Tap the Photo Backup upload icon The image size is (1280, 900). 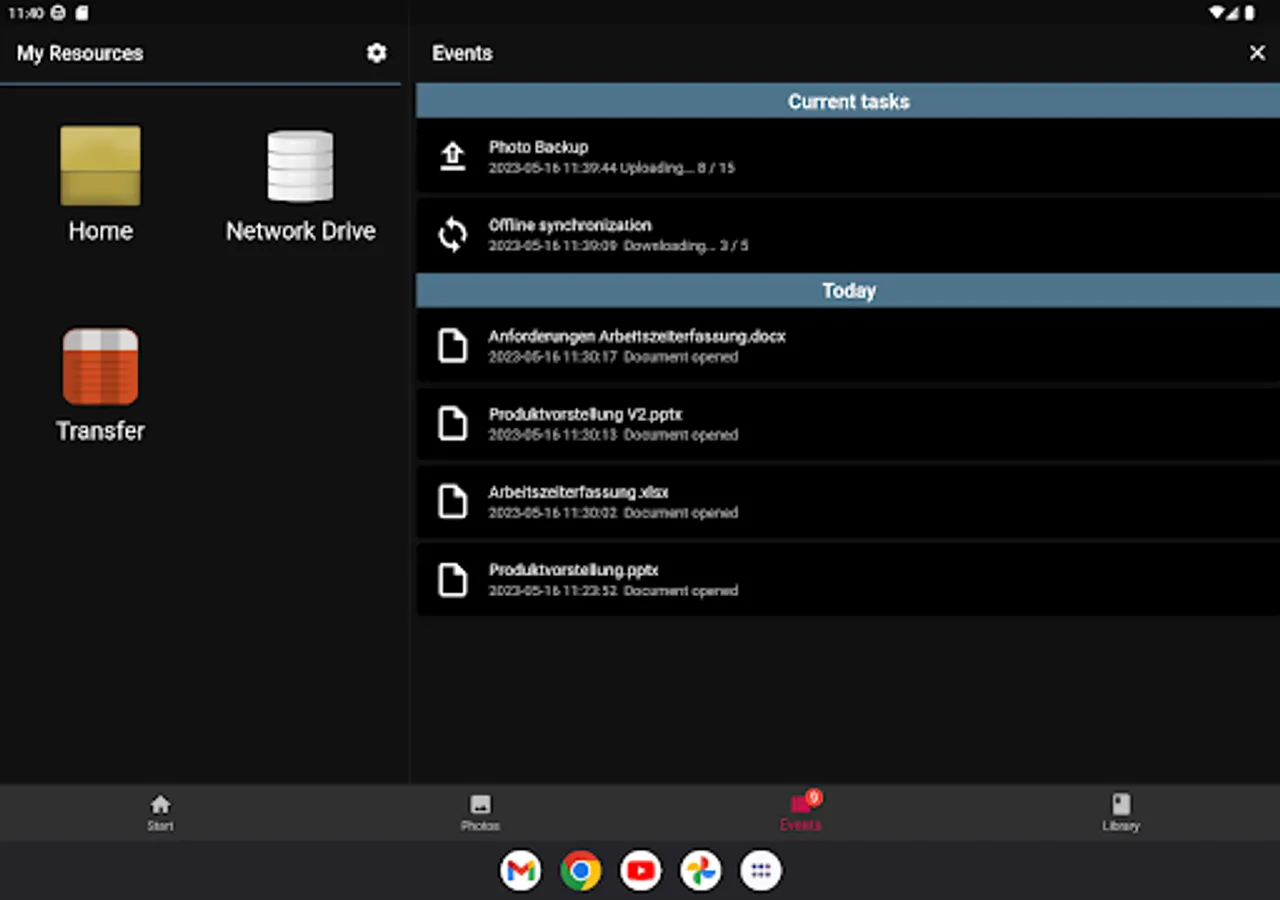coord(453,156)
